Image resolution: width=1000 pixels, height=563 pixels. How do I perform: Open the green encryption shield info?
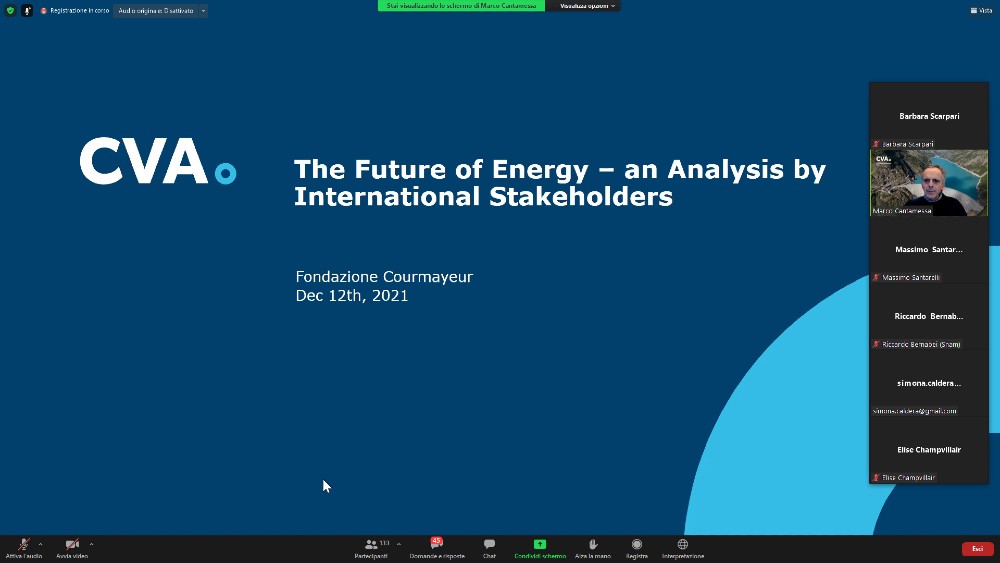pos(10,10)
